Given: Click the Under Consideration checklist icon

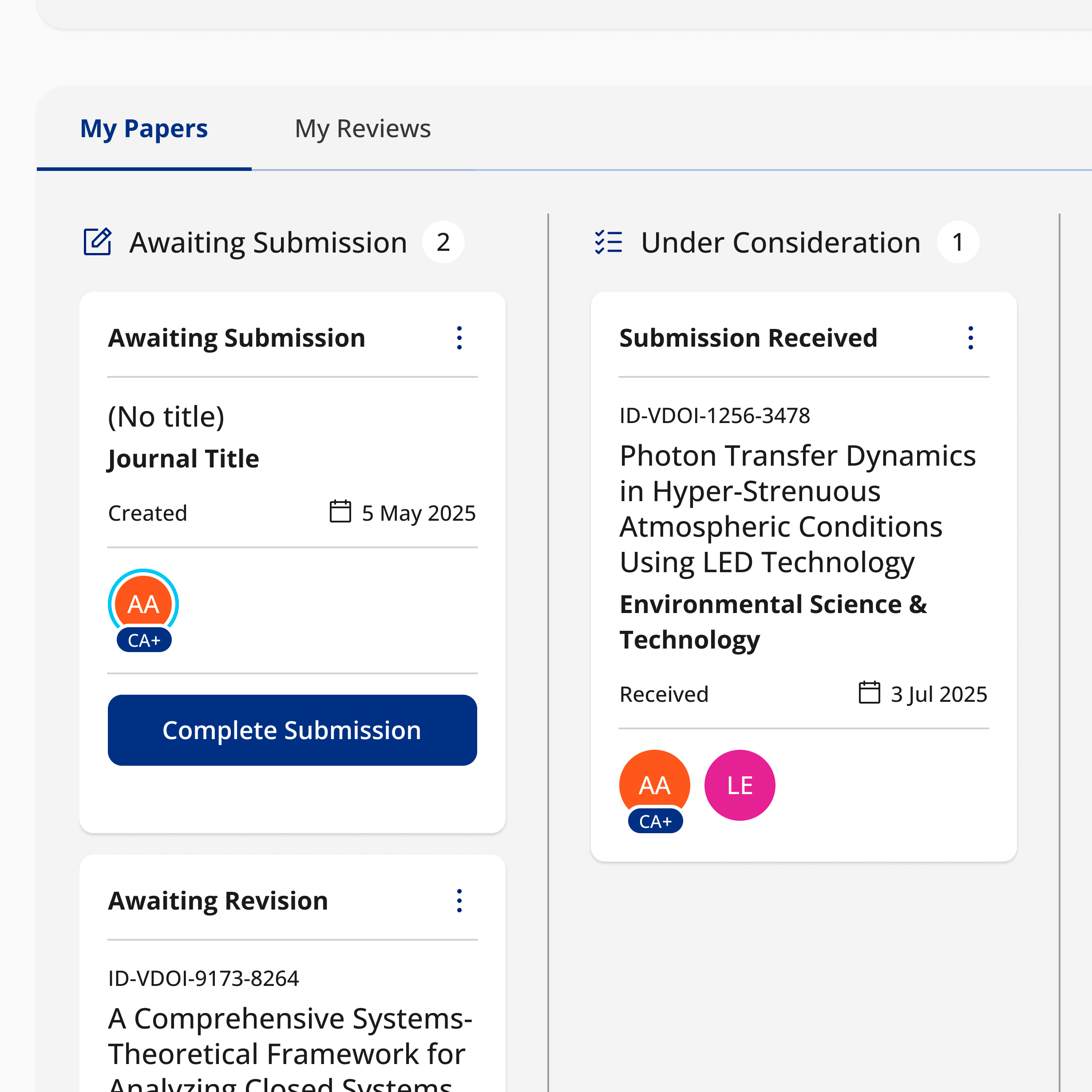Looking at the screenshot, I should point(608,242).
